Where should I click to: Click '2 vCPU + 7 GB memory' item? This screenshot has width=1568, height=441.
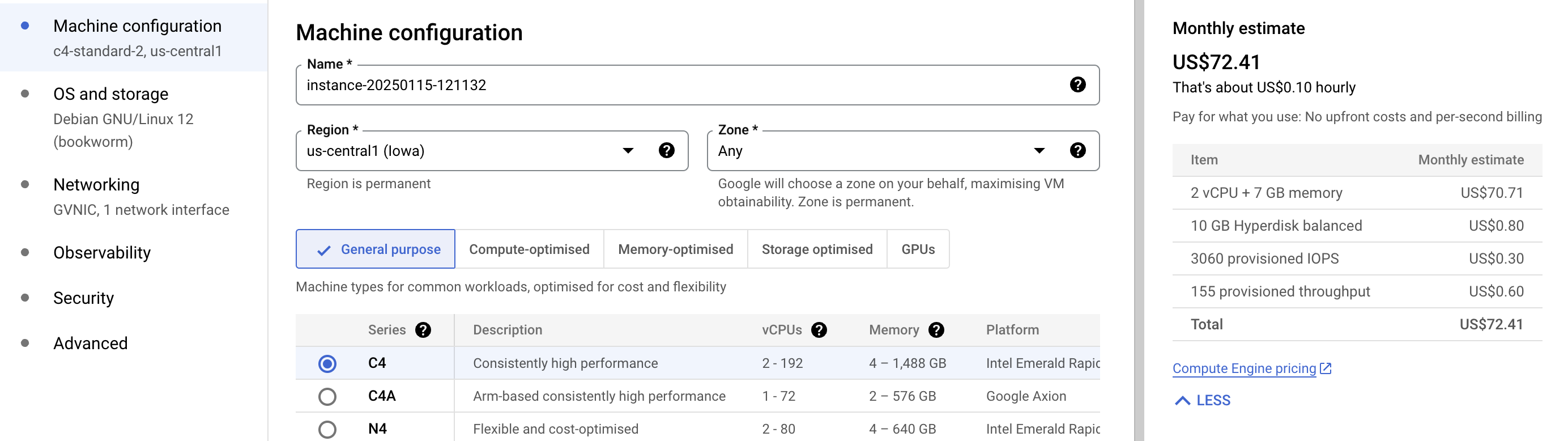click(x=1266, y=193)
